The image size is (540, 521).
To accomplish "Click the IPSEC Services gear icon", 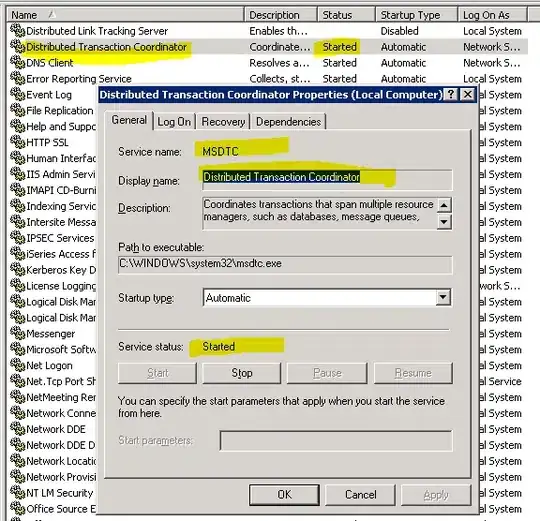I will pos(18,237).
